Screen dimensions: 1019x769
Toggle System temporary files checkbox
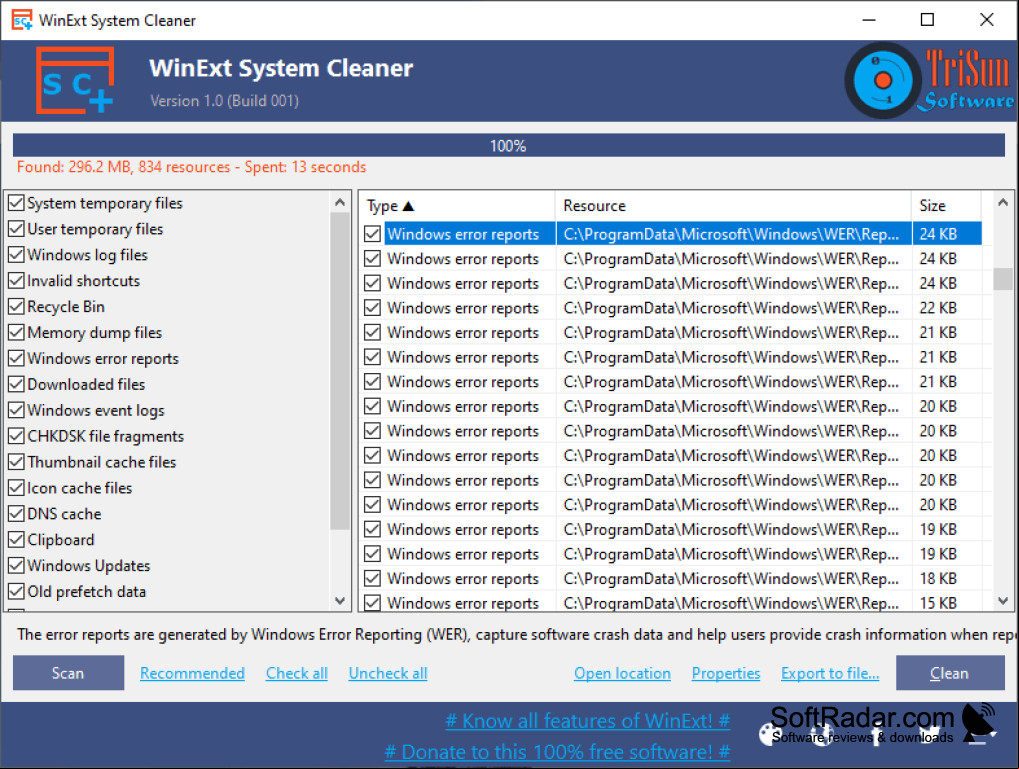pos(16,203)
